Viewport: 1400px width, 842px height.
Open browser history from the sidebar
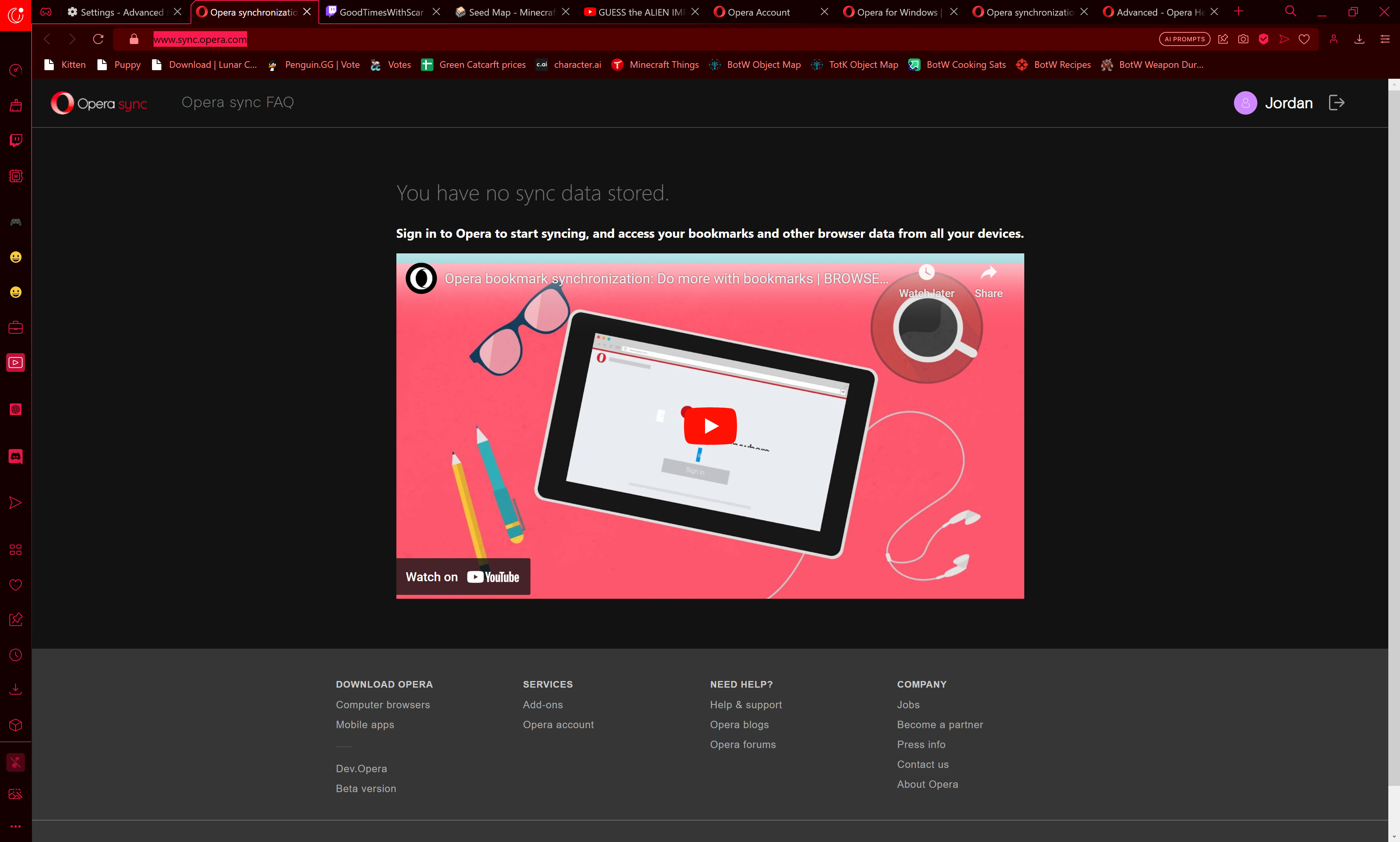click(x=15, y=655)
